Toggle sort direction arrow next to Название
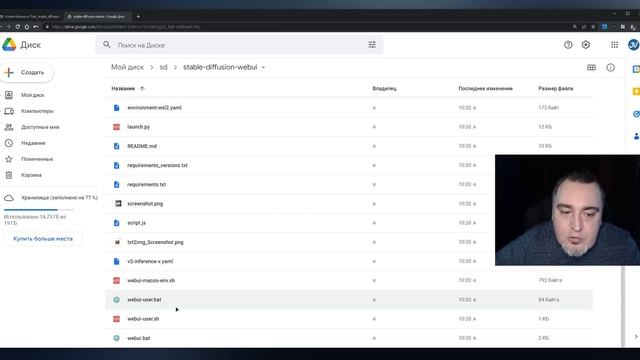The image size is (640, 360). (x=142, y=89)
